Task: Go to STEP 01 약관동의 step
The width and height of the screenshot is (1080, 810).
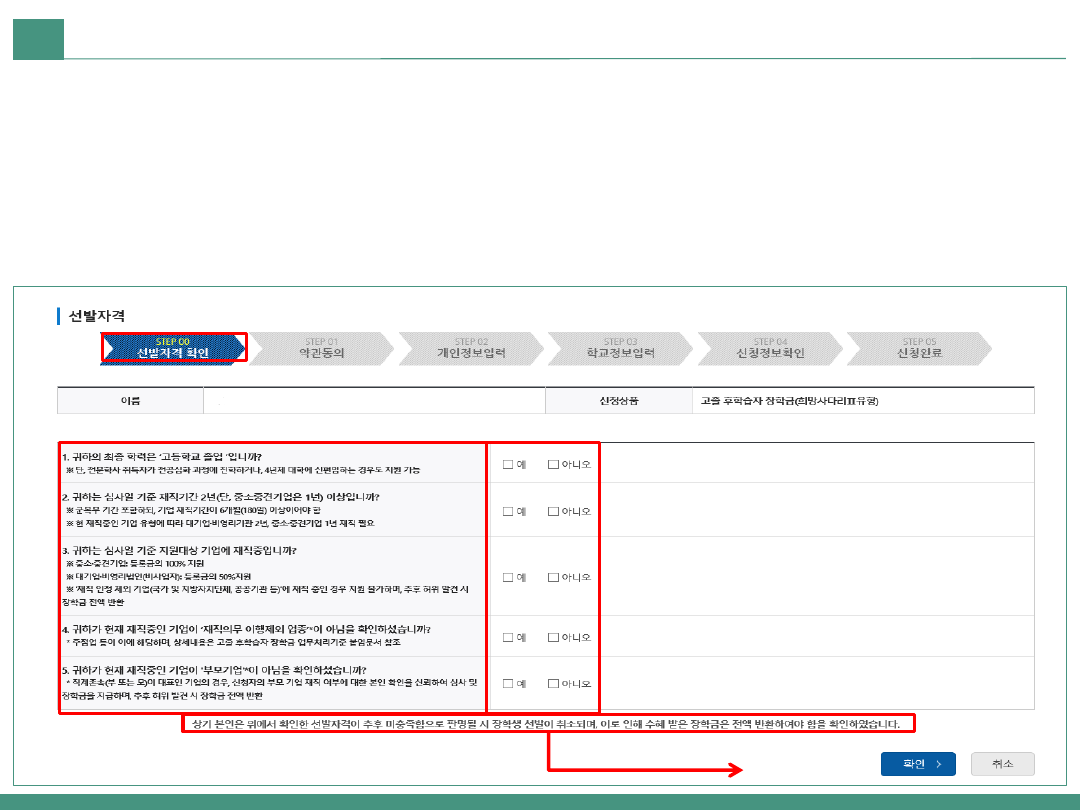Action: 321,348
